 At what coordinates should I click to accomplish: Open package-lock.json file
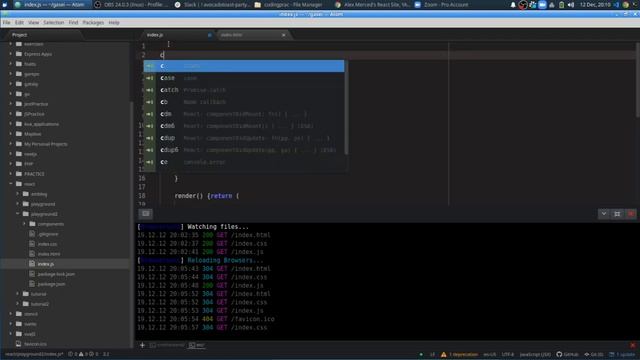tap(56, 274)
